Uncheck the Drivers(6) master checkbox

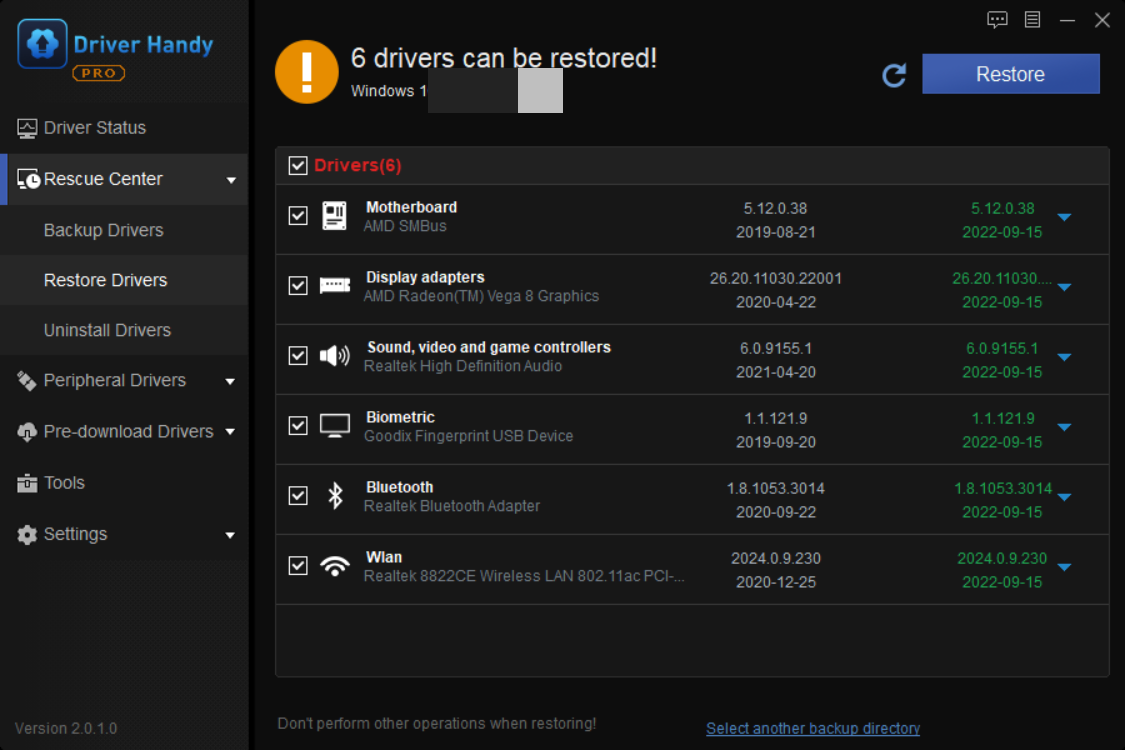(x=297, y=165)
